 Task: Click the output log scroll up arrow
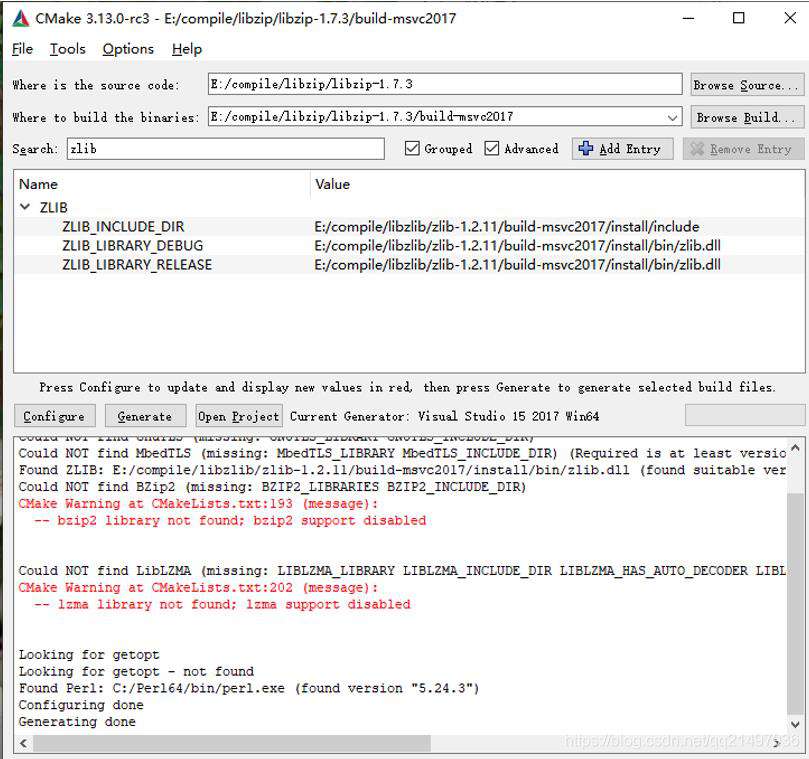point(795,448)
